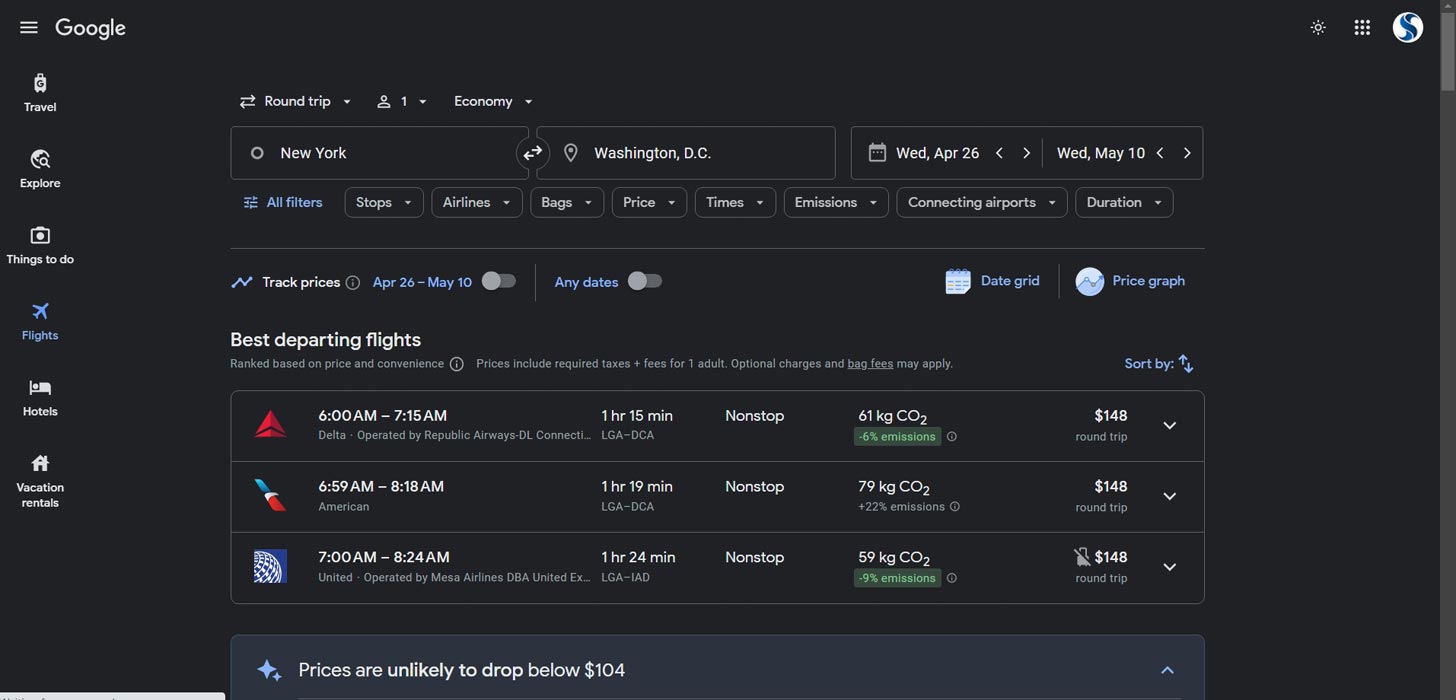1456x700 pixels.
Task: Open the Google apps grid
Action: (x=1362, y=28)
